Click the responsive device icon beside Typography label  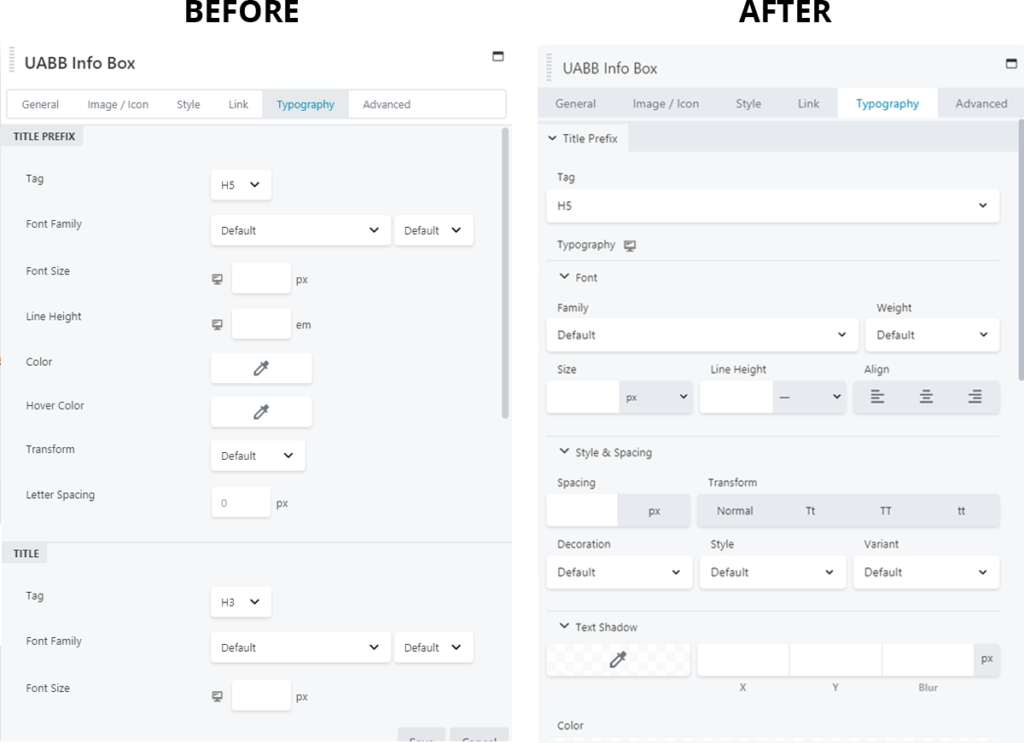630,246
